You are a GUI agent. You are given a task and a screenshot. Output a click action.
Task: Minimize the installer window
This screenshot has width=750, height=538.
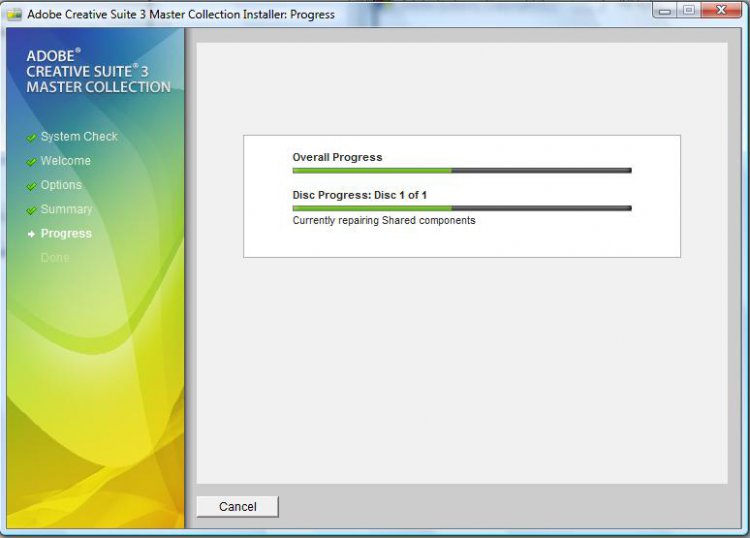coord(664,11)
